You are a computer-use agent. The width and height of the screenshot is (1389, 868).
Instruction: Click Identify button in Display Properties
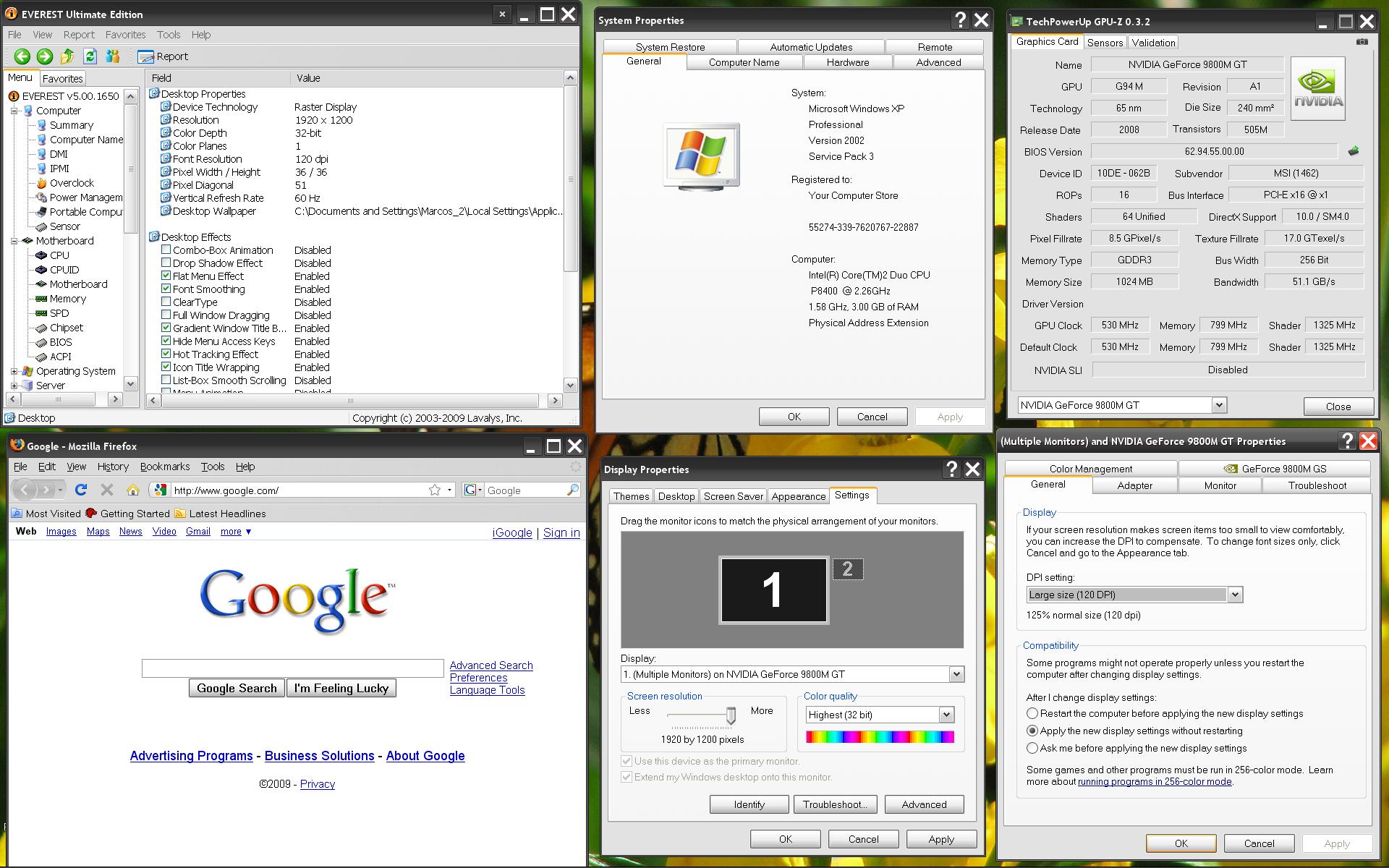[x=749, y=804]
